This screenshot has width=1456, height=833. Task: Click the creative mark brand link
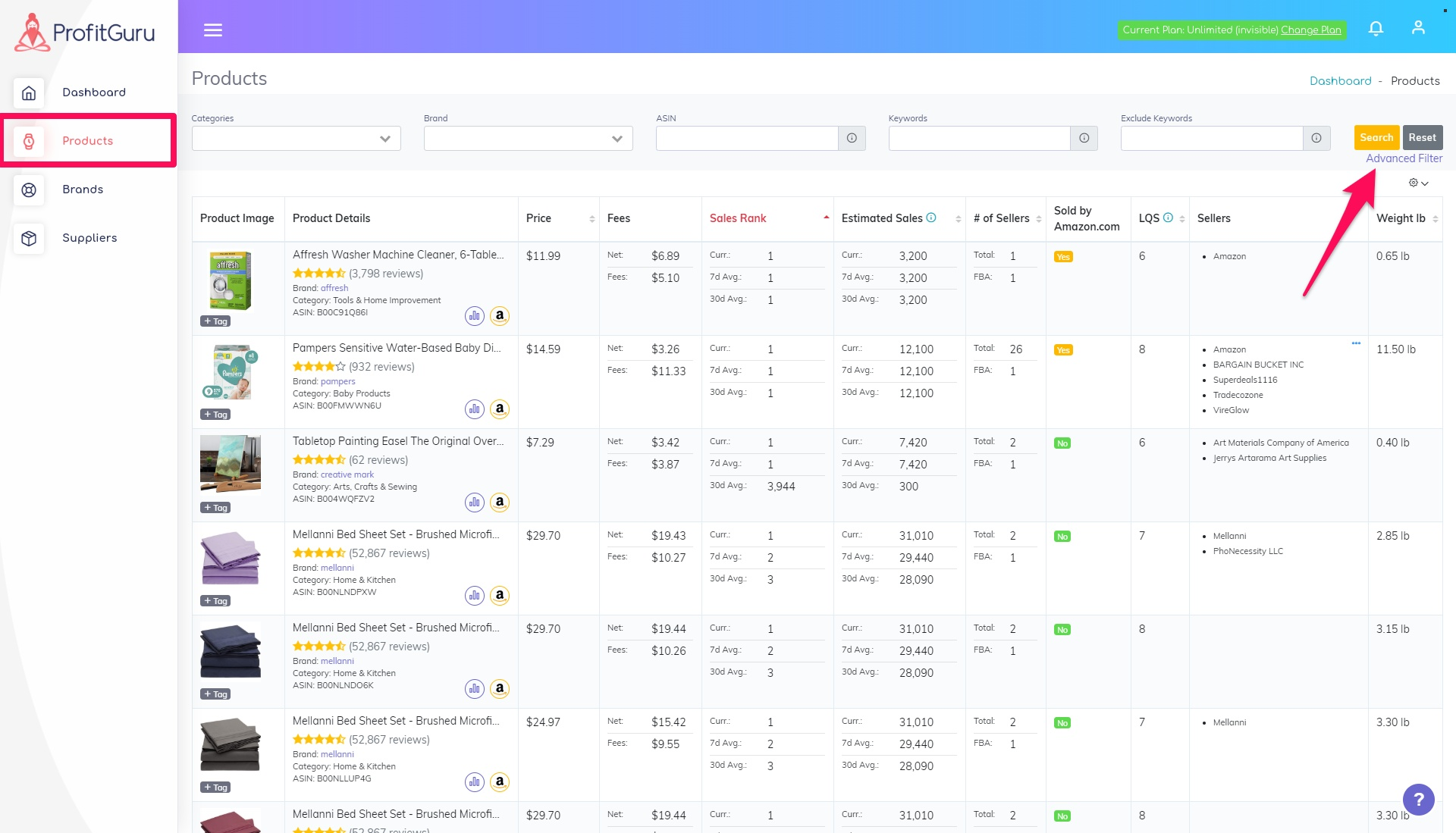point(347,474)
